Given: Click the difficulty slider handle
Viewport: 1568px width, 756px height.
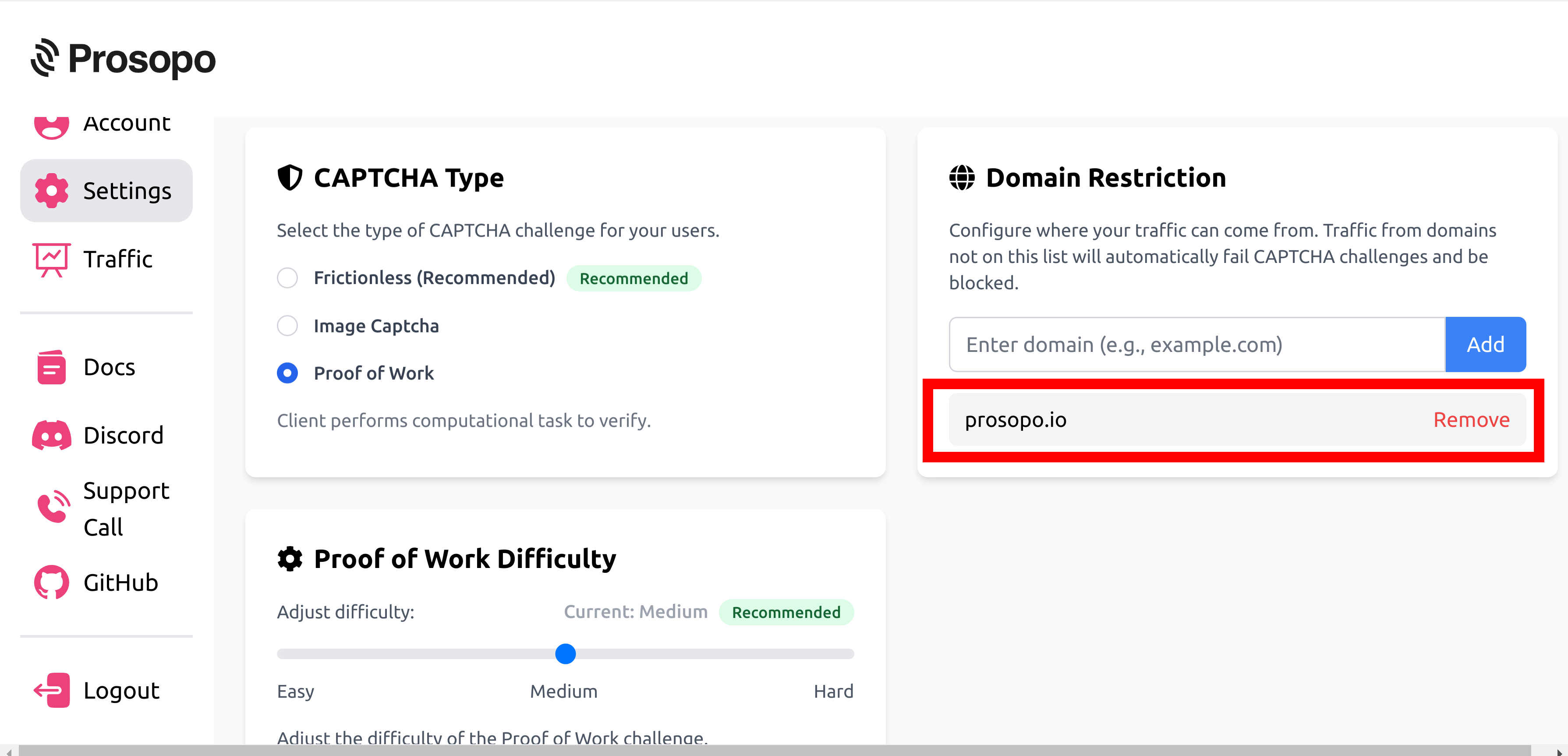Looking at the screenshot, I should click(x=566, y=654).
